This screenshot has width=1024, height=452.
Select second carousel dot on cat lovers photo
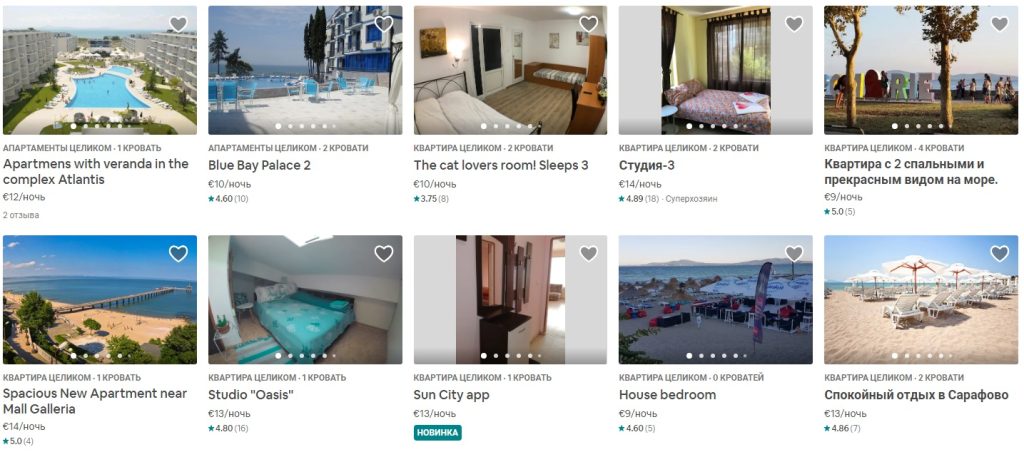pos(496,126)
